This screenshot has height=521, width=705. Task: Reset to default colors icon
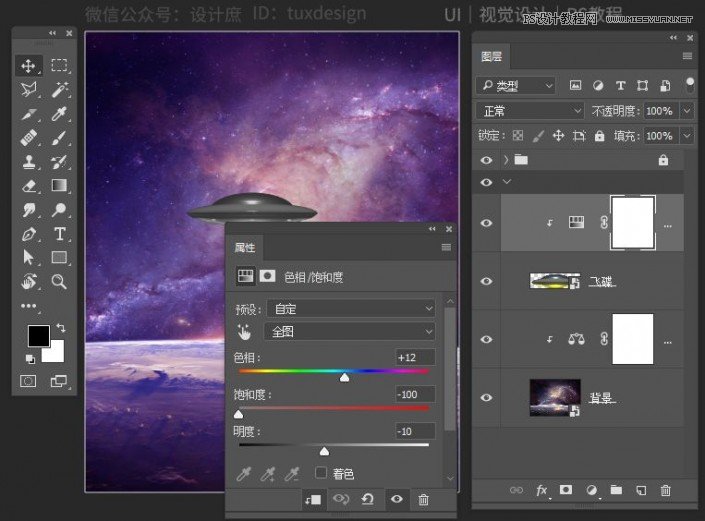[x=30, y=359]
